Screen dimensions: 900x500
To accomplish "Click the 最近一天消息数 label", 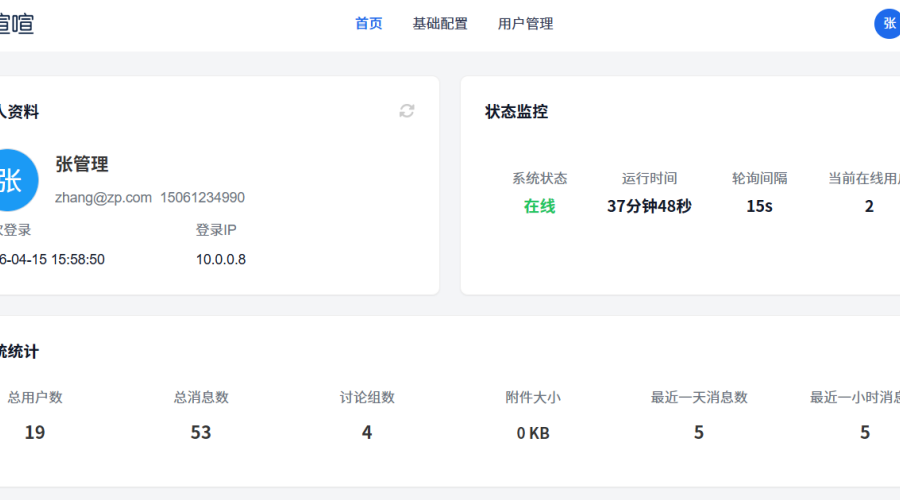I will point(699,397).
